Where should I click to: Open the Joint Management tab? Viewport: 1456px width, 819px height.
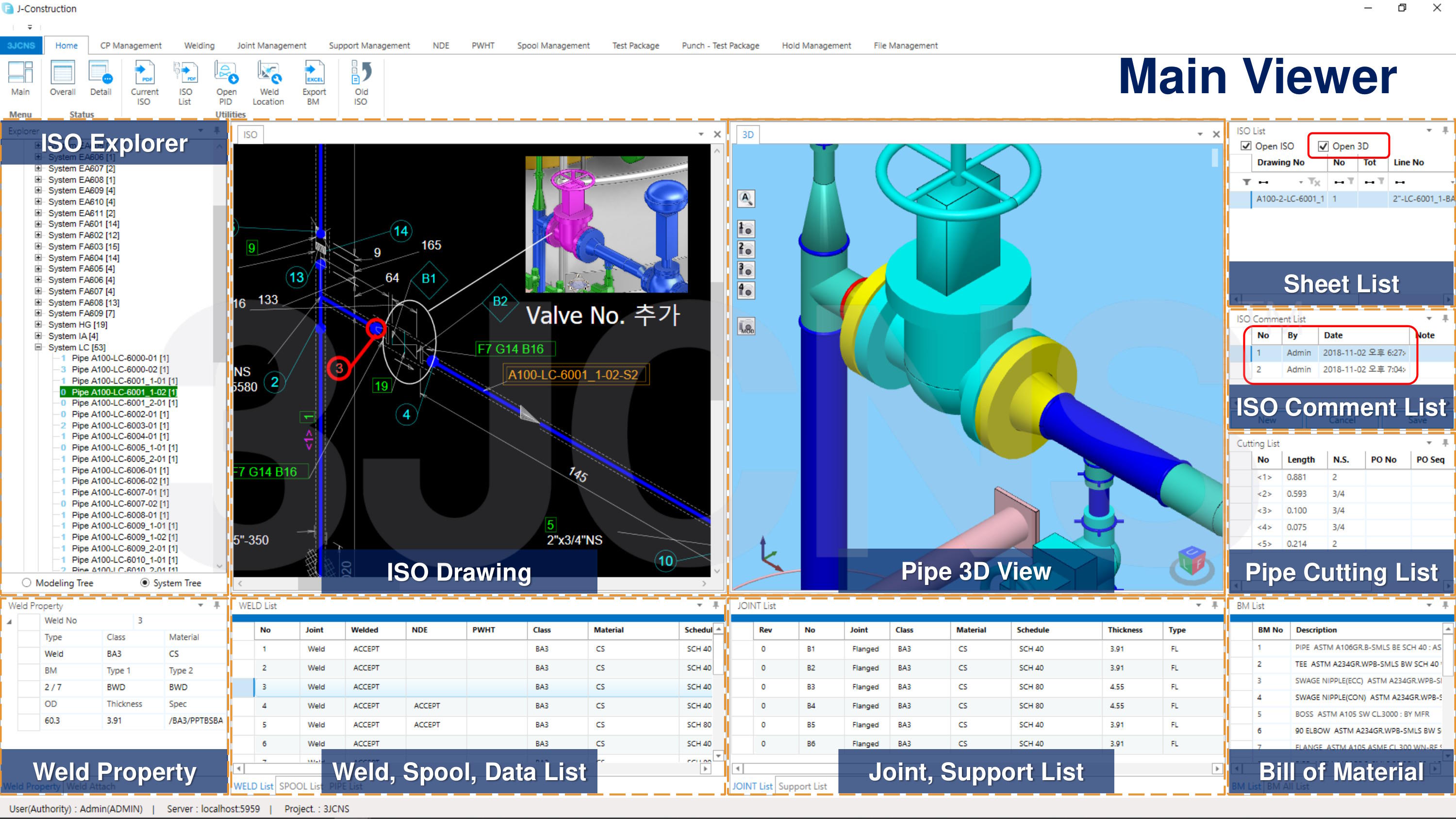271,45
